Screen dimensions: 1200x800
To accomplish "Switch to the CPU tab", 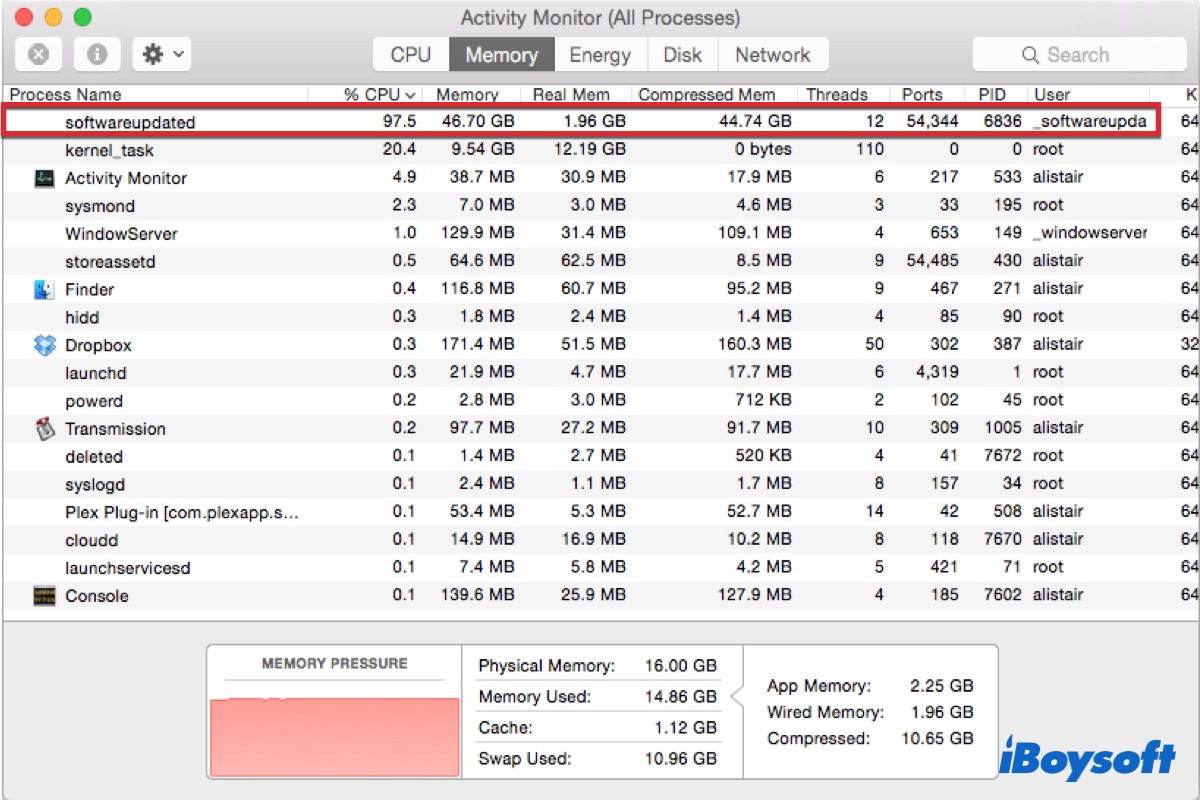I will tap(410, 55).
